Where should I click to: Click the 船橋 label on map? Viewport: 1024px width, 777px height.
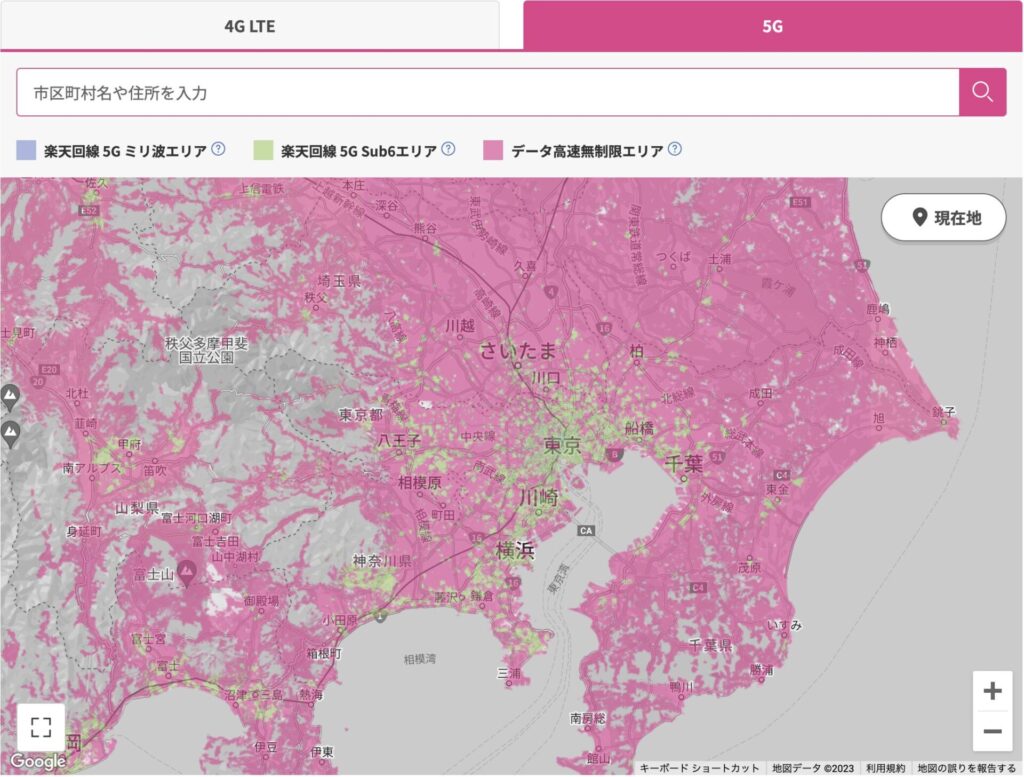pos(639,428)
